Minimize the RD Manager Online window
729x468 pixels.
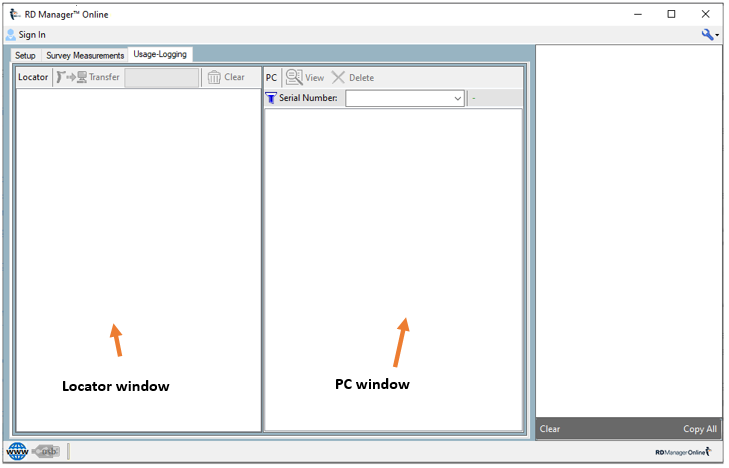tap(638, 14)
